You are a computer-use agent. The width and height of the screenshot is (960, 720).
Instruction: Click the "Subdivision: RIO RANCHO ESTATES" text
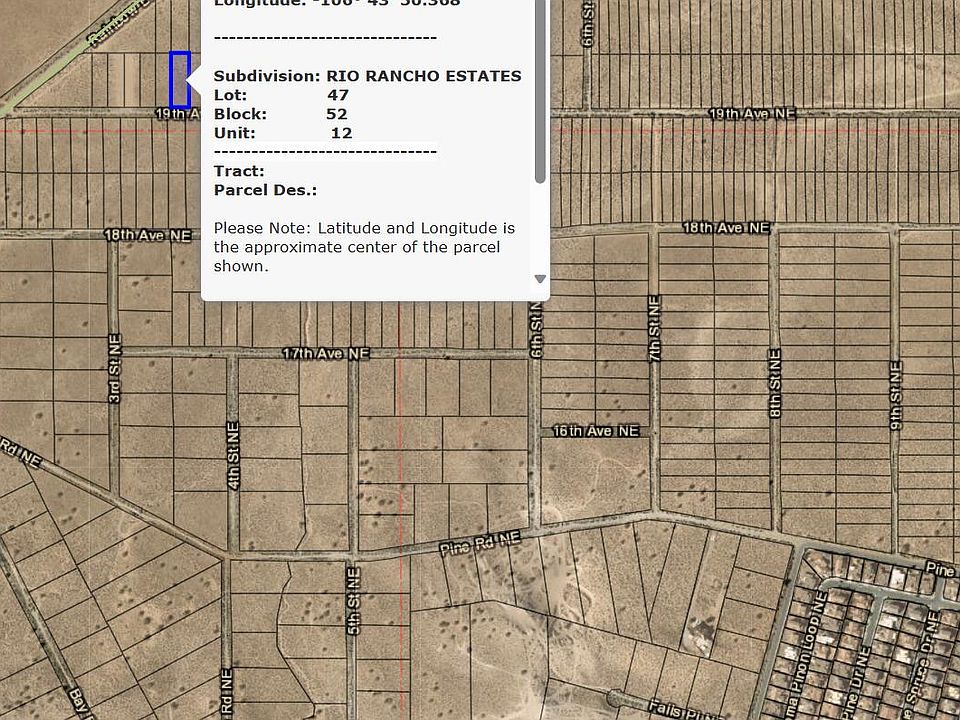coord(367,76)
